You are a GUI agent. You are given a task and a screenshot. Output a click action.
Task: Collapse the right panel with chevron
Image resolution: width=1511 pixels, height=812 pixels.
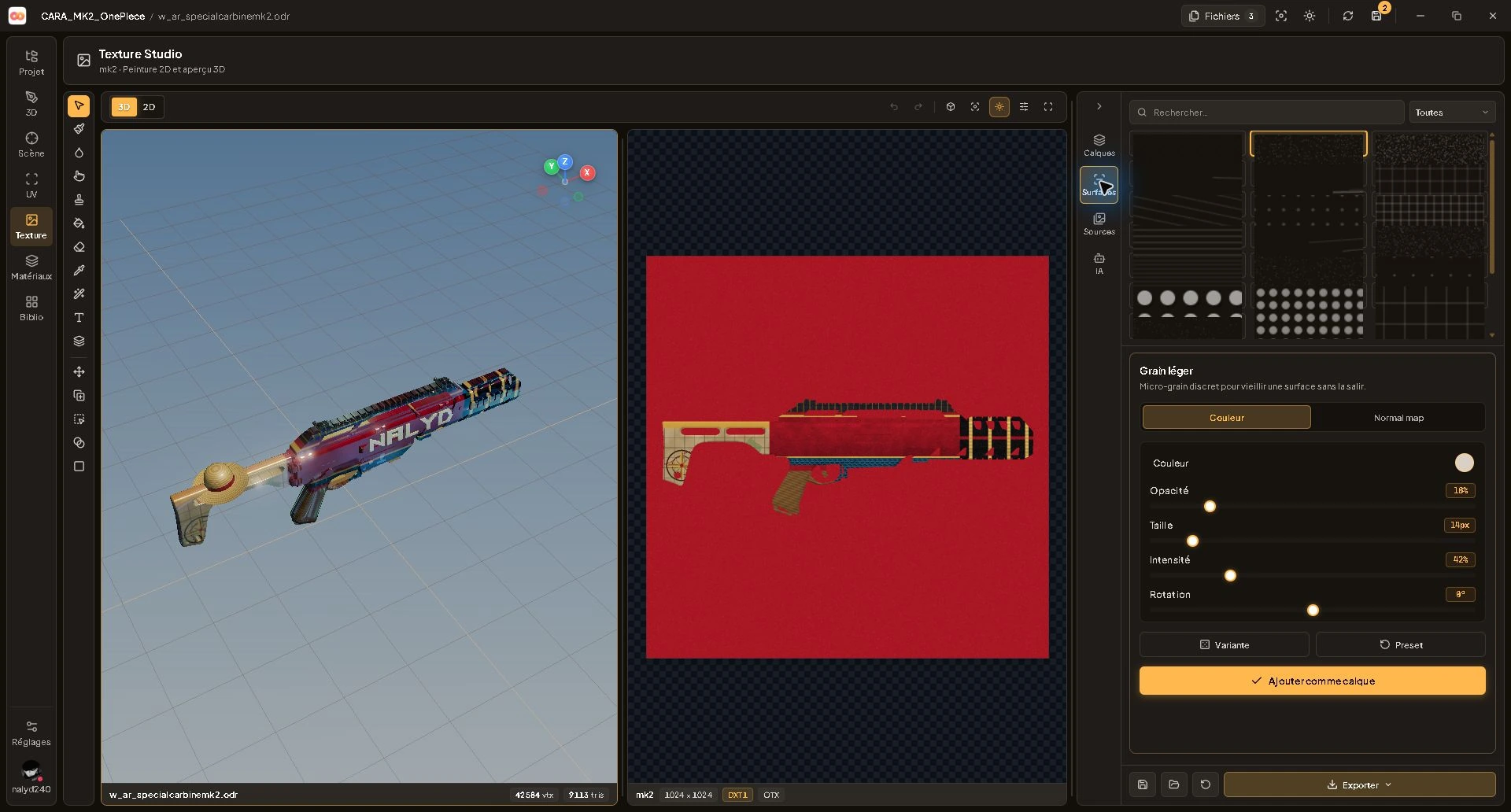click(x=1099, y=106)
